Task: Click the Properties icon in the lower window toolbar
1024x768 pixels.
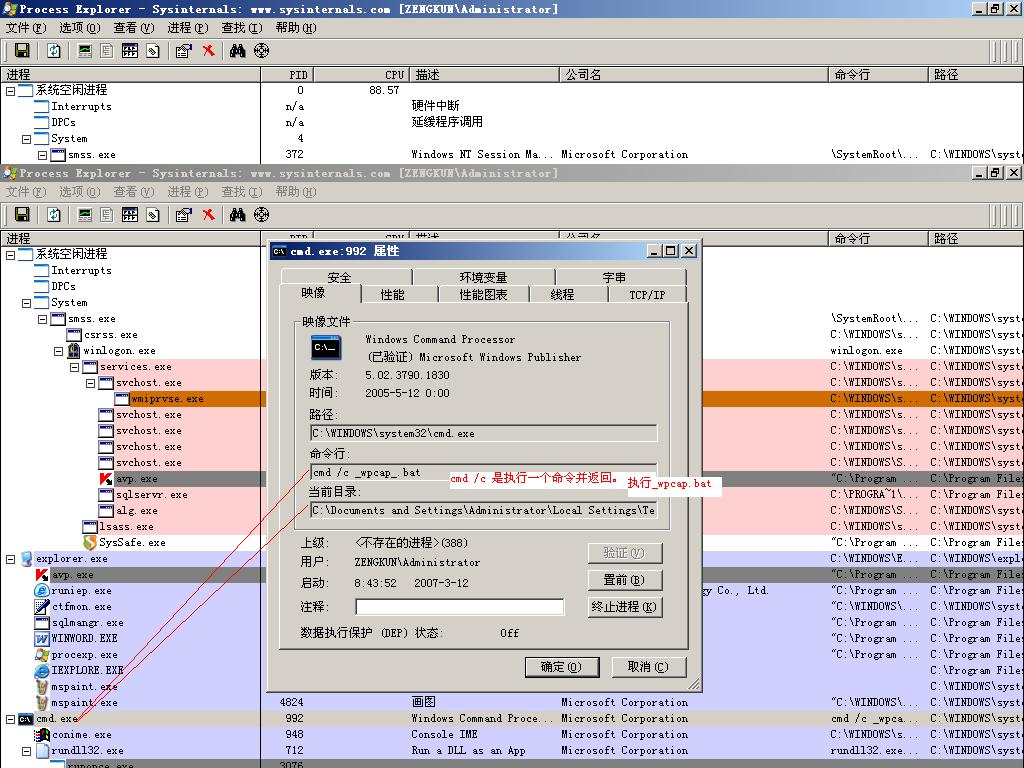Action: (183, 215)
